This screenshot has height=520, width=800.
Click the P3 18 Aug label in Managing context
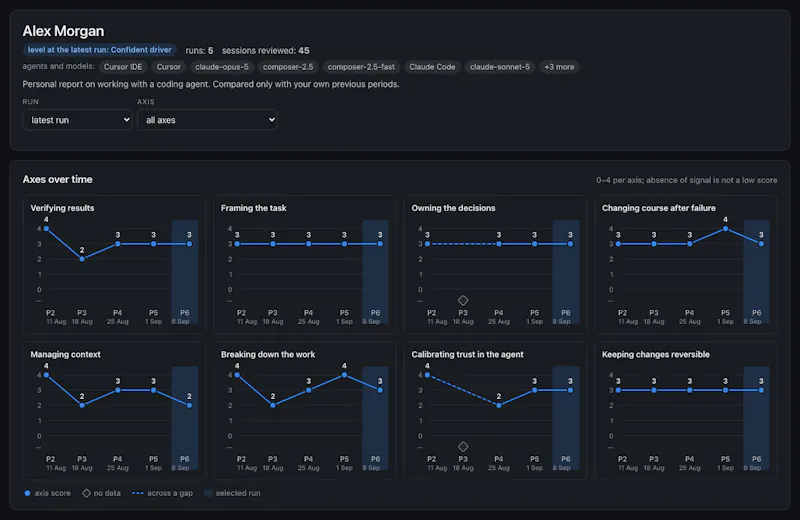click(82, 463)
